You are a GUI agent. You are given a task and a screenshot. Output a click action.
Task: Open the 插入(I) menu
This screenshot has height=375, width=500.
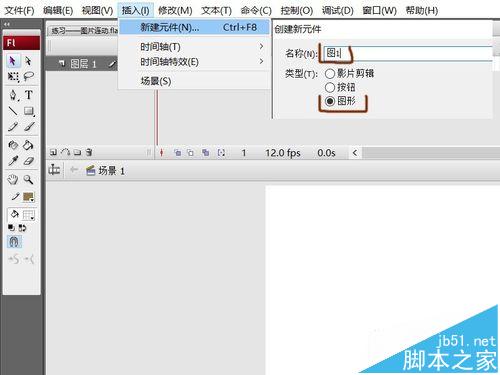point(136,10)
